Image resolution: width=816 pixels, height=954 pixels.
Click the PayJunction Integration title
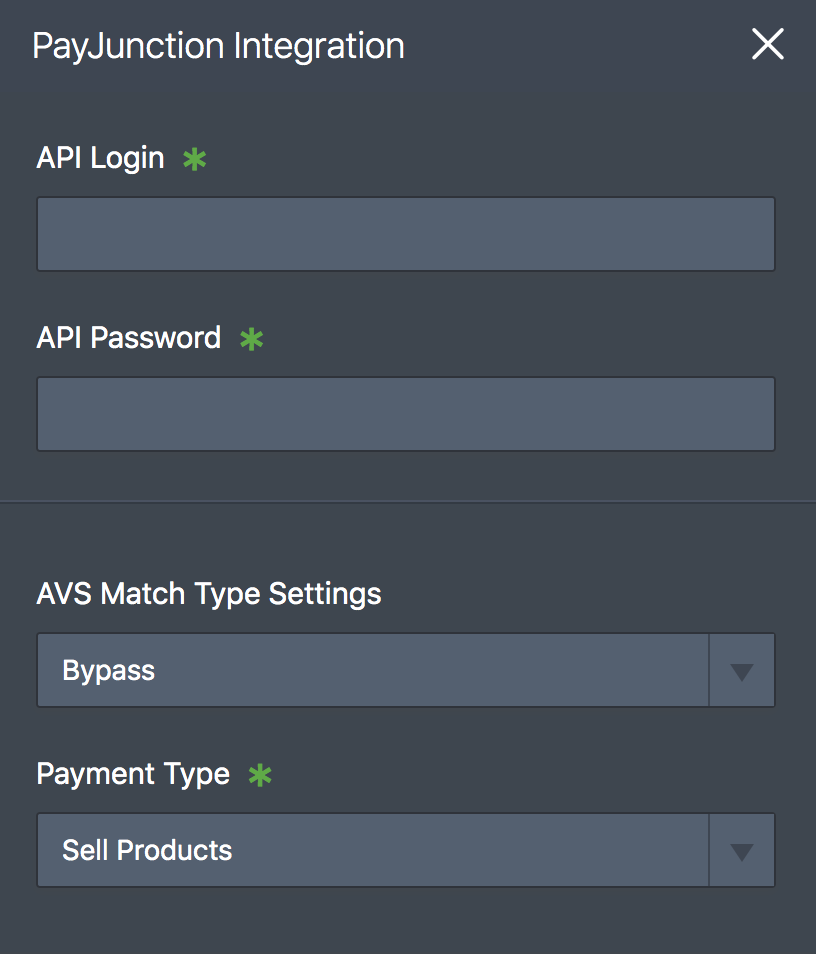tap(218, 47)
